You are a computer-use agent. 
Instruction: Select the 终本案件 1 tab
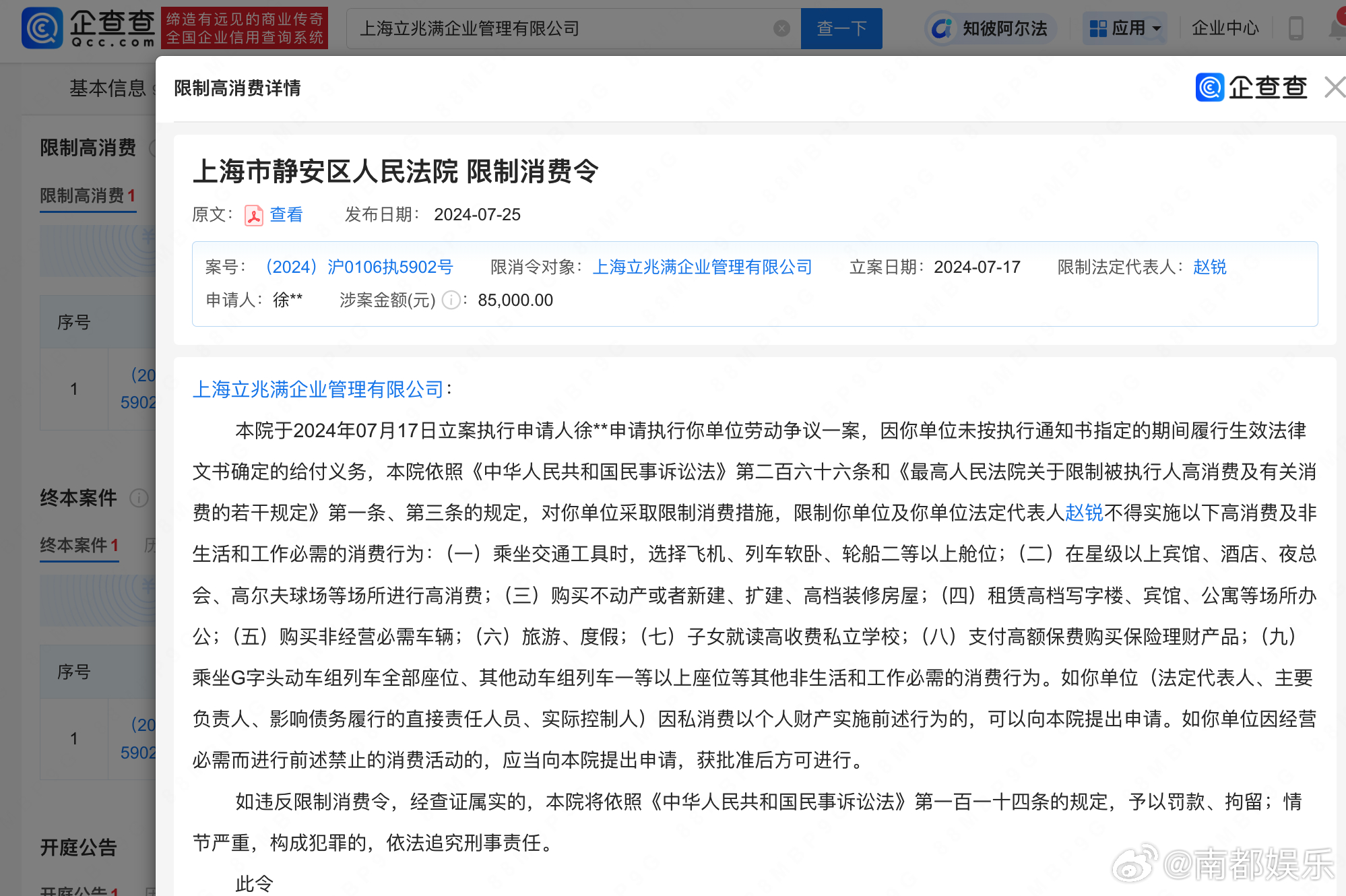79,545
